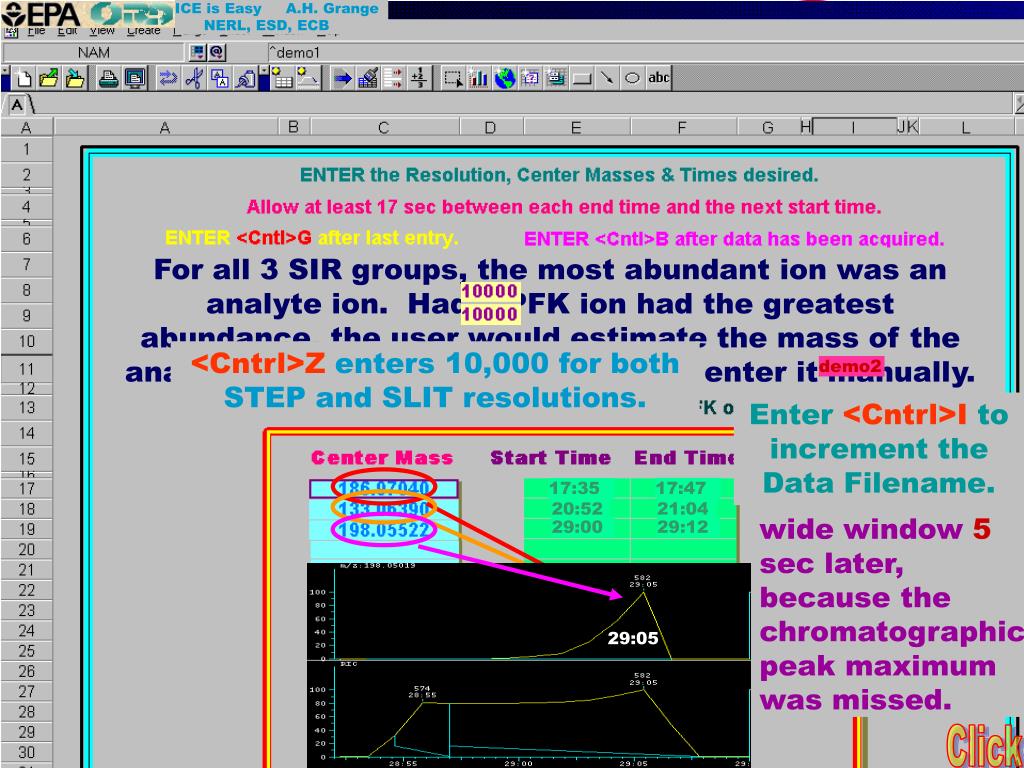Screen dimensions: 1024x768
Task: Click the Print icon
Action: [109, 79]
